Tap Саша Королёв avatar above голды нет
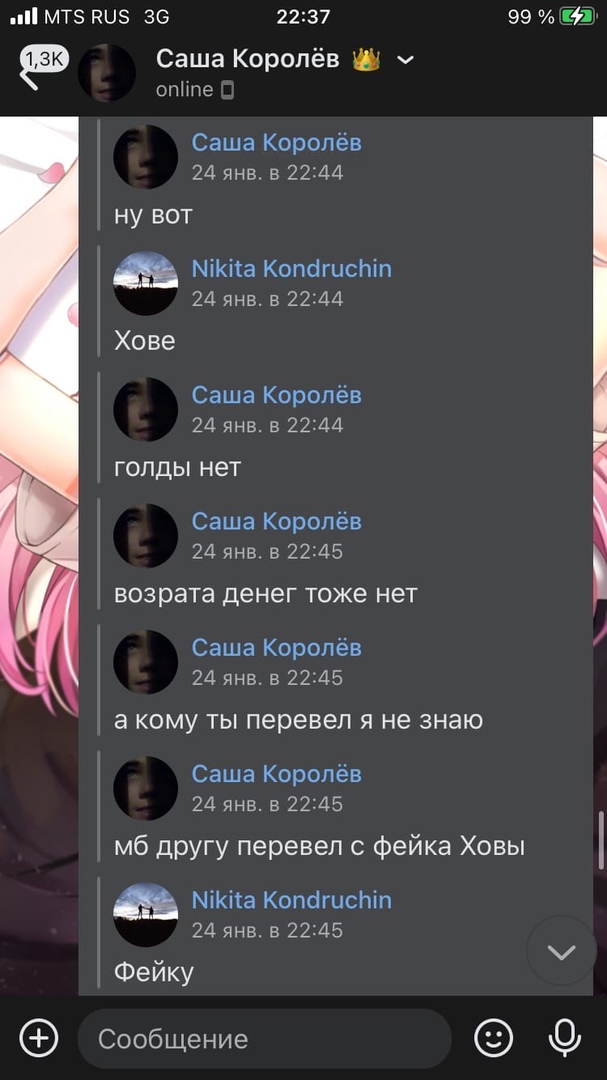The image size is (607, 1080). (x=145, y=409)
